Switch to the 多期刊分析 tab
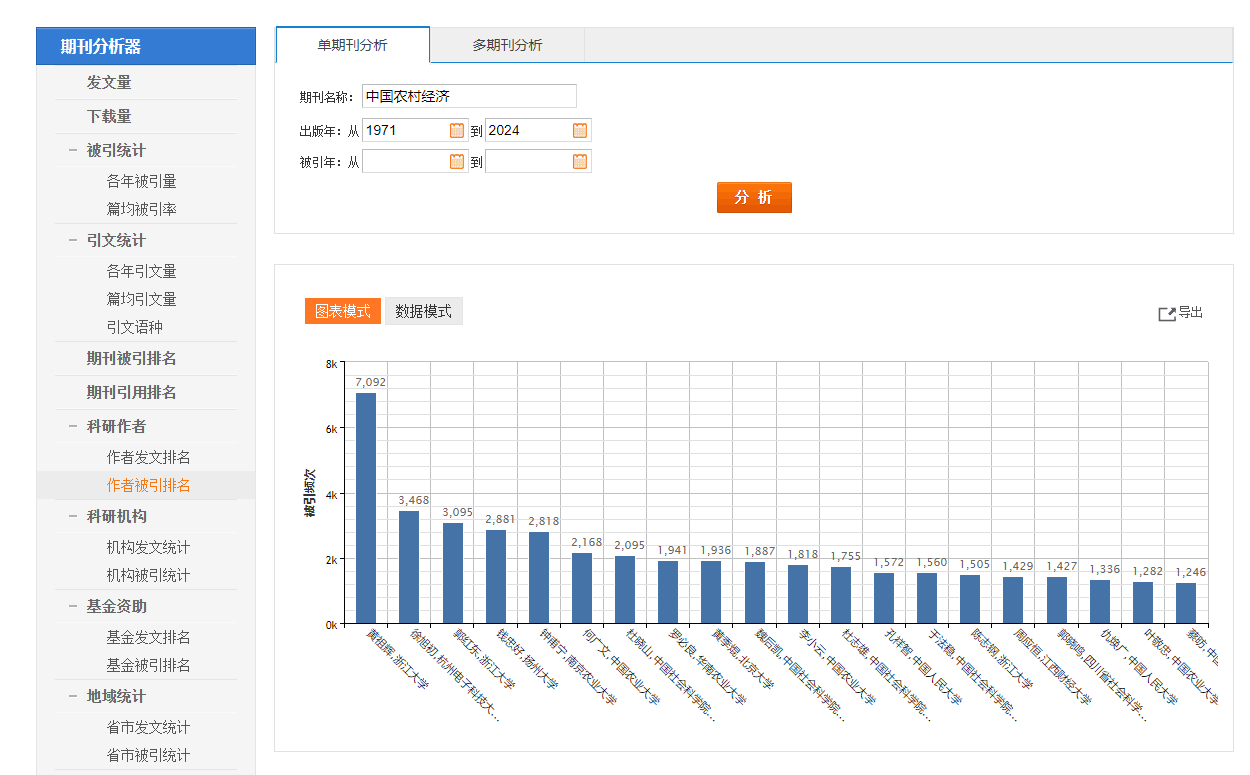This screenshot has width=1250, height=775. pos(507,45)
